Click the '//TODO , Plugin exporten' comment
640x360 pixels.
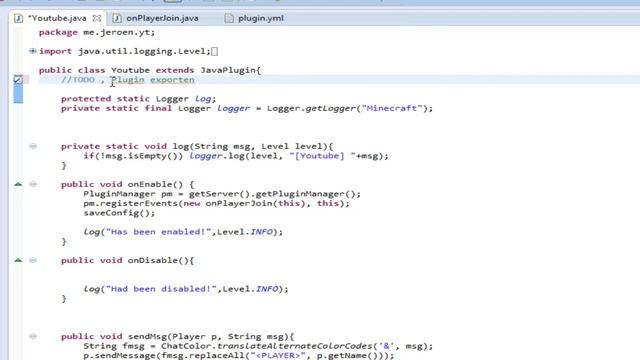pos(128,80)
